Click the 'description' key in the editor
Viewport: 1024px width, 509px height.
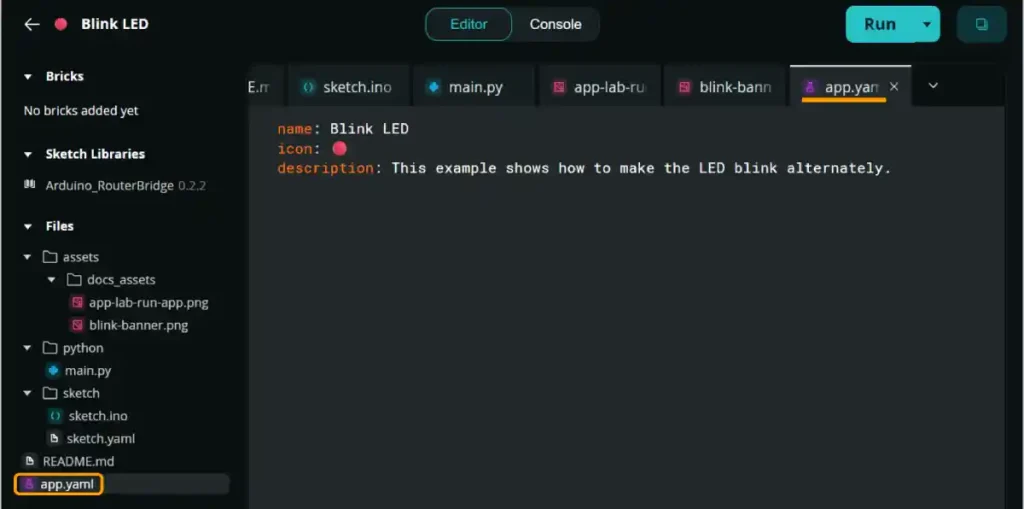pyautogui.click(x=325, y=168)
